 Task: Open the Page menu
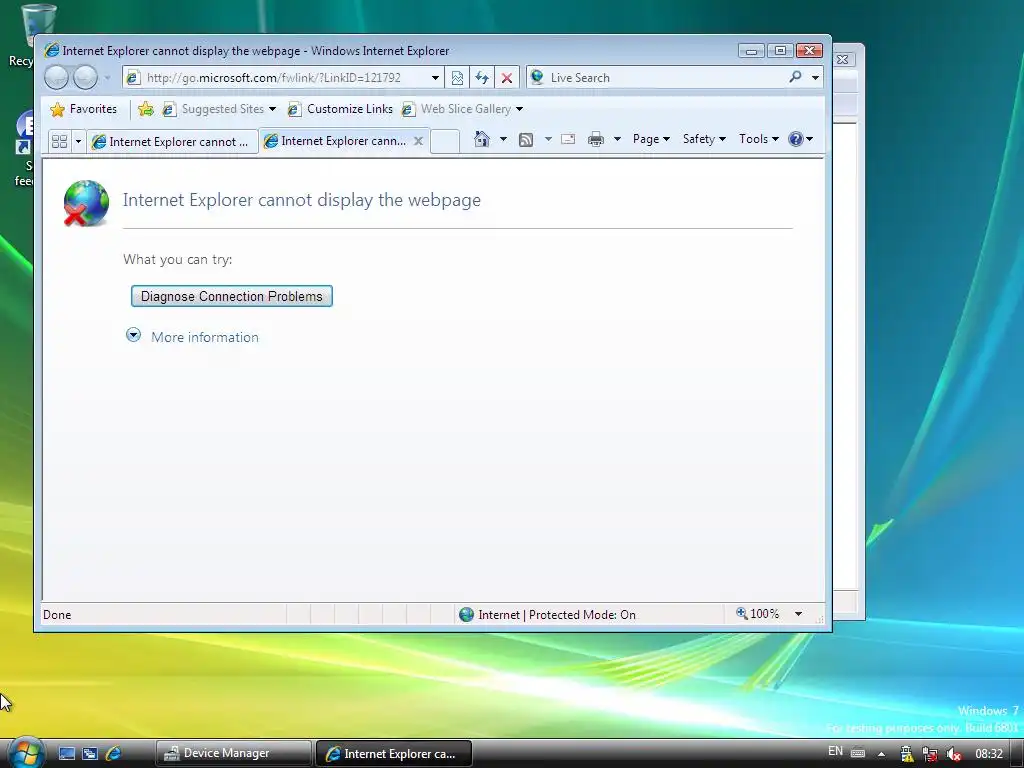click(651, 139)
